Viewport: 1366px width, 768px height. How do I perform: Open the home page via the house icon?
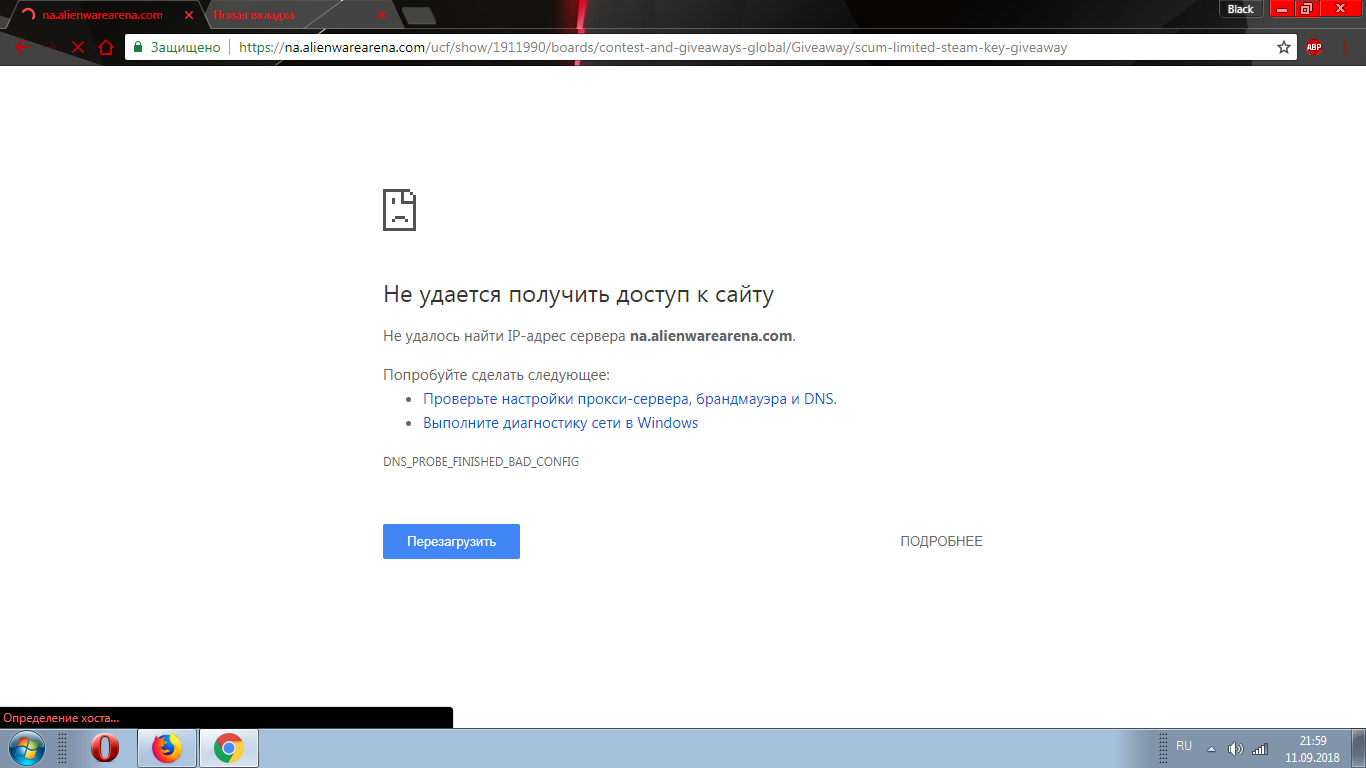(106, 47)
